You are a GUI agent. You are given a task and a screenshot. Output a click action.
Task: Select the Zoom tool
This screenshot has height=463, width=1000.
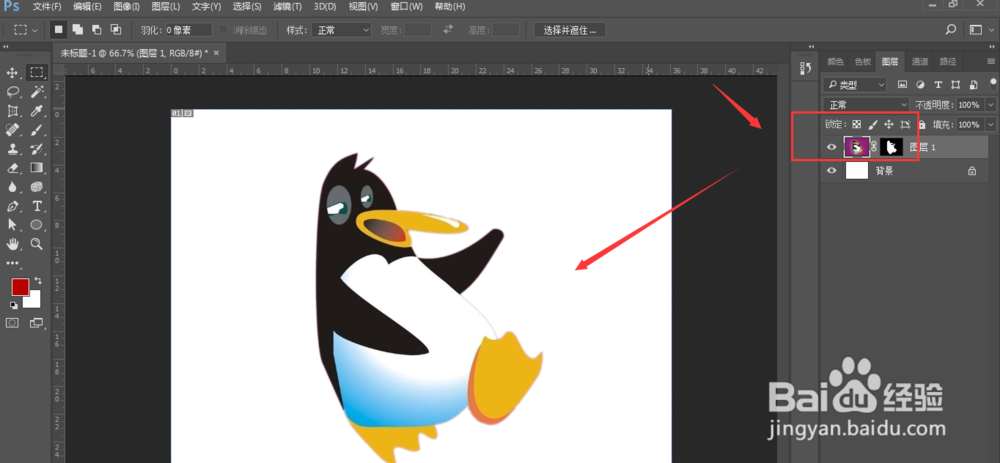pos(37,244)
